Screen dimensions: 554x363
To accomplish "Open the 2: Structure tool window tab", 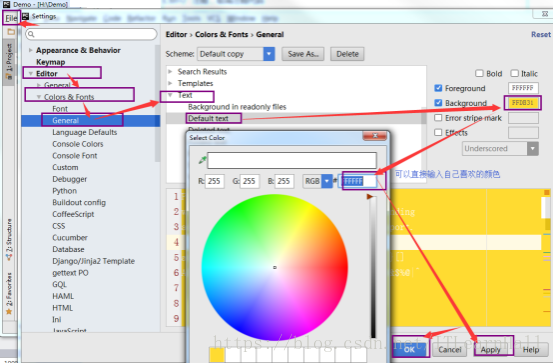I will tap(9, 240).
